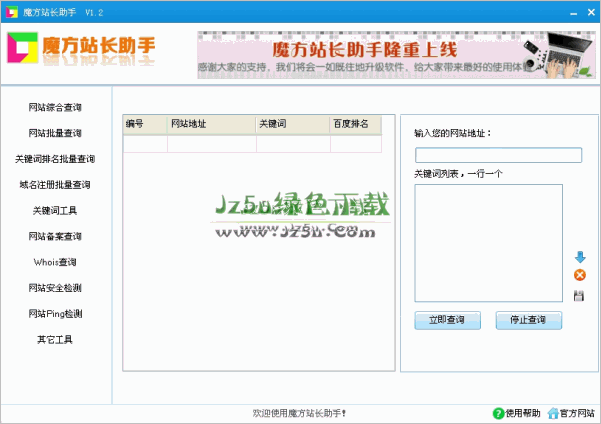Click the 网站地址 column header
The width and height of the screenshot is (601, 424).
[x=212, y=124]
